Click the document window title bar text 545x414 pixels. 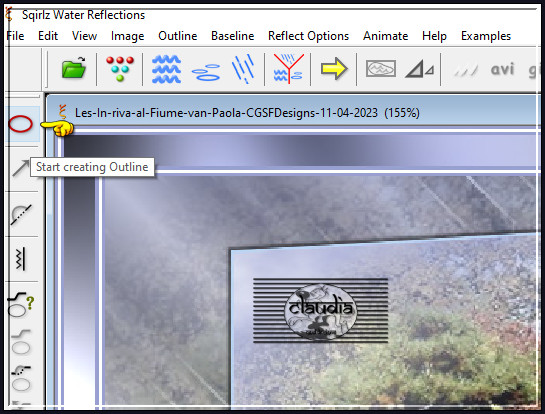pos(247,113)
